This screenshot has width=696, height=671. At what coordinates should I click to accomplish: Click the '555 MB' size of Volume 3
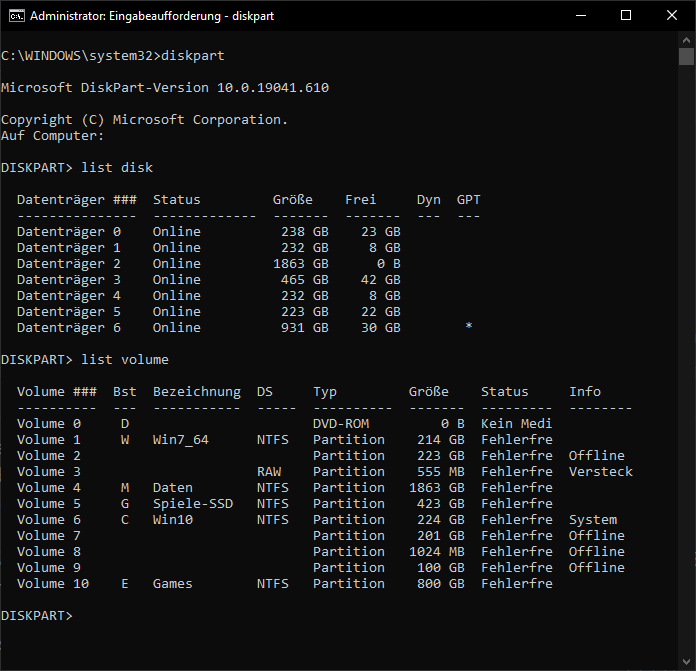[x=441, y=471]
